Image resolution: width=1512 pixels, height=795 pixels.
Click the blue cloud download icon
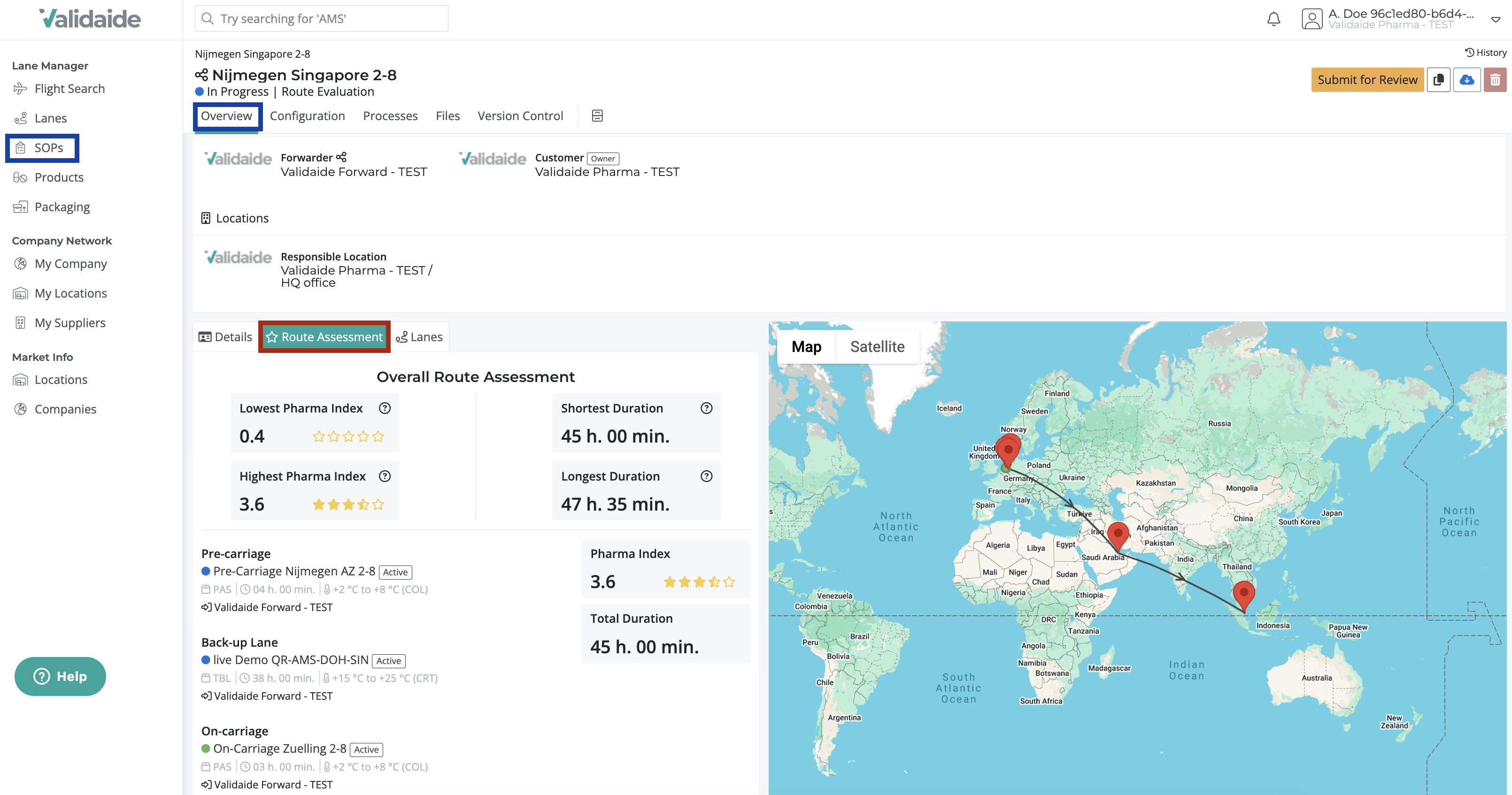click(x=1467, y=80)
